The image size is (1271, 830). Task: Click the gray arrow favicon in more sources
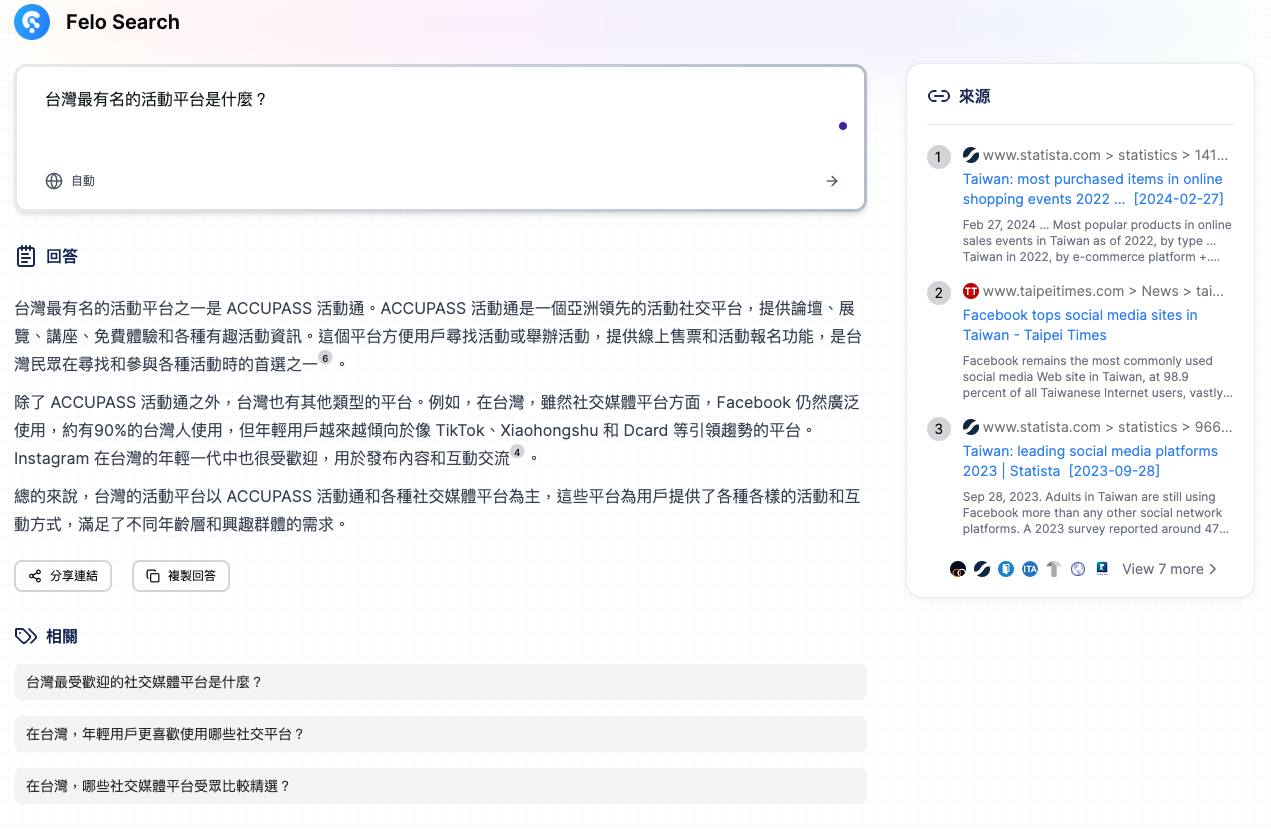click(x=1054, y=569)
